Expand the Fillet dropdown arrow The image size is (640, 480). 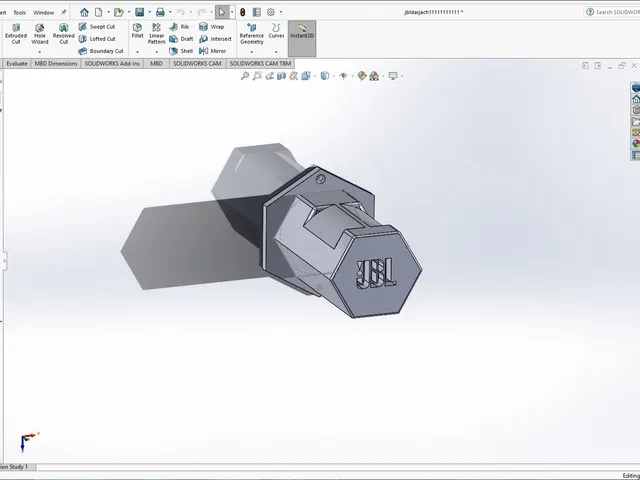pos(138,52)
